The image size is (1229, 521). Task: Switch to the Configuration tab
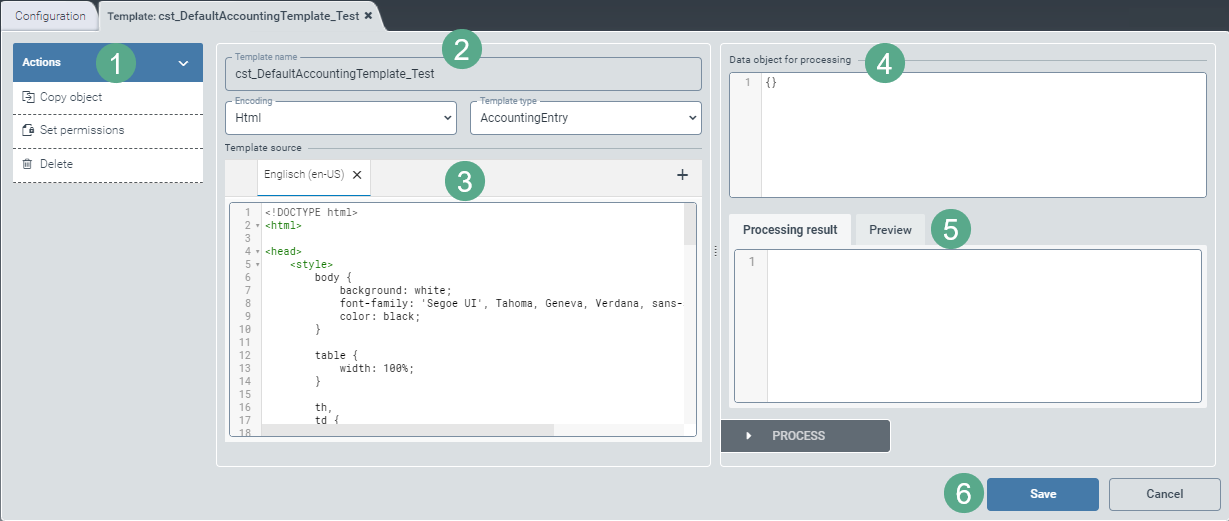49,16
